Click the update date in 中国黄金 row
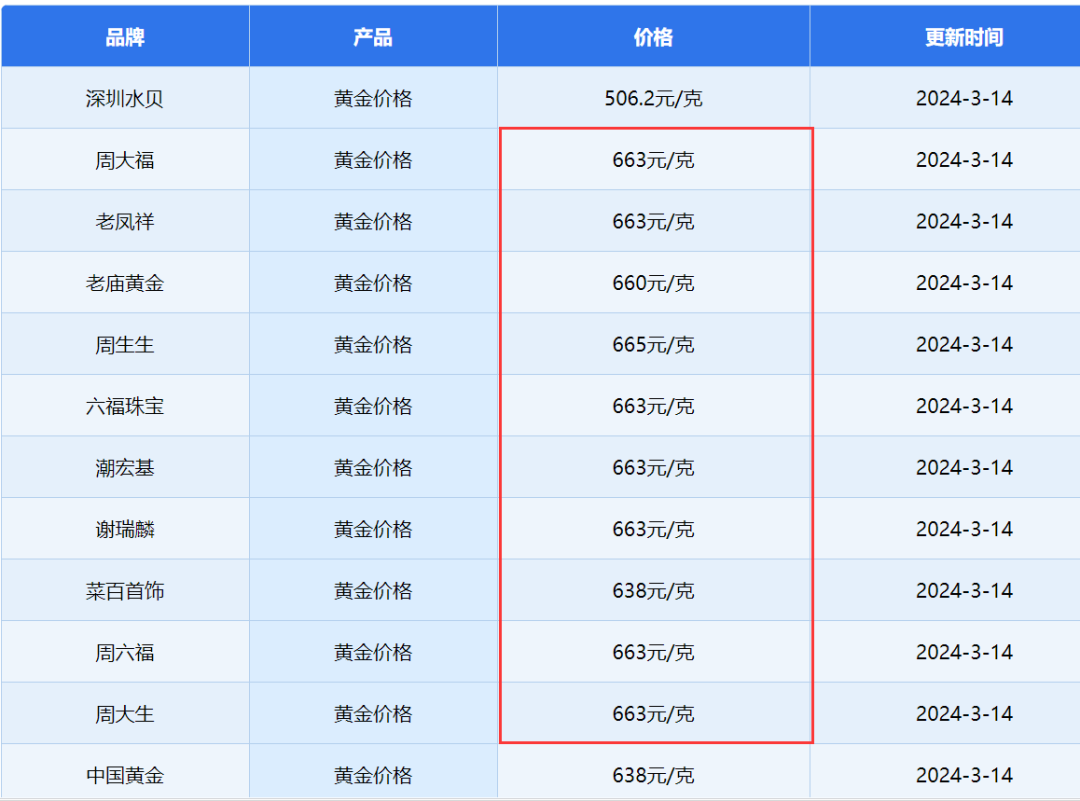 pos(964,775)
